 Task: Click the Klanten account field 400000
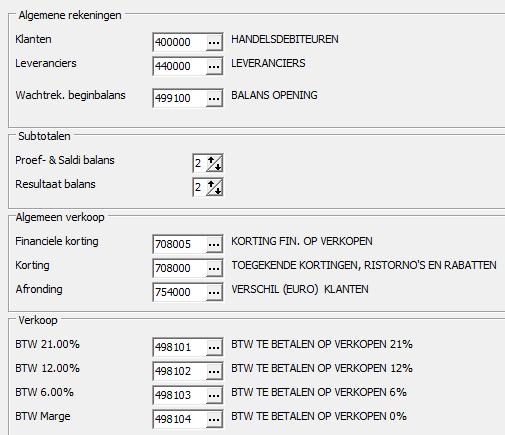click(x=179, y=42)
